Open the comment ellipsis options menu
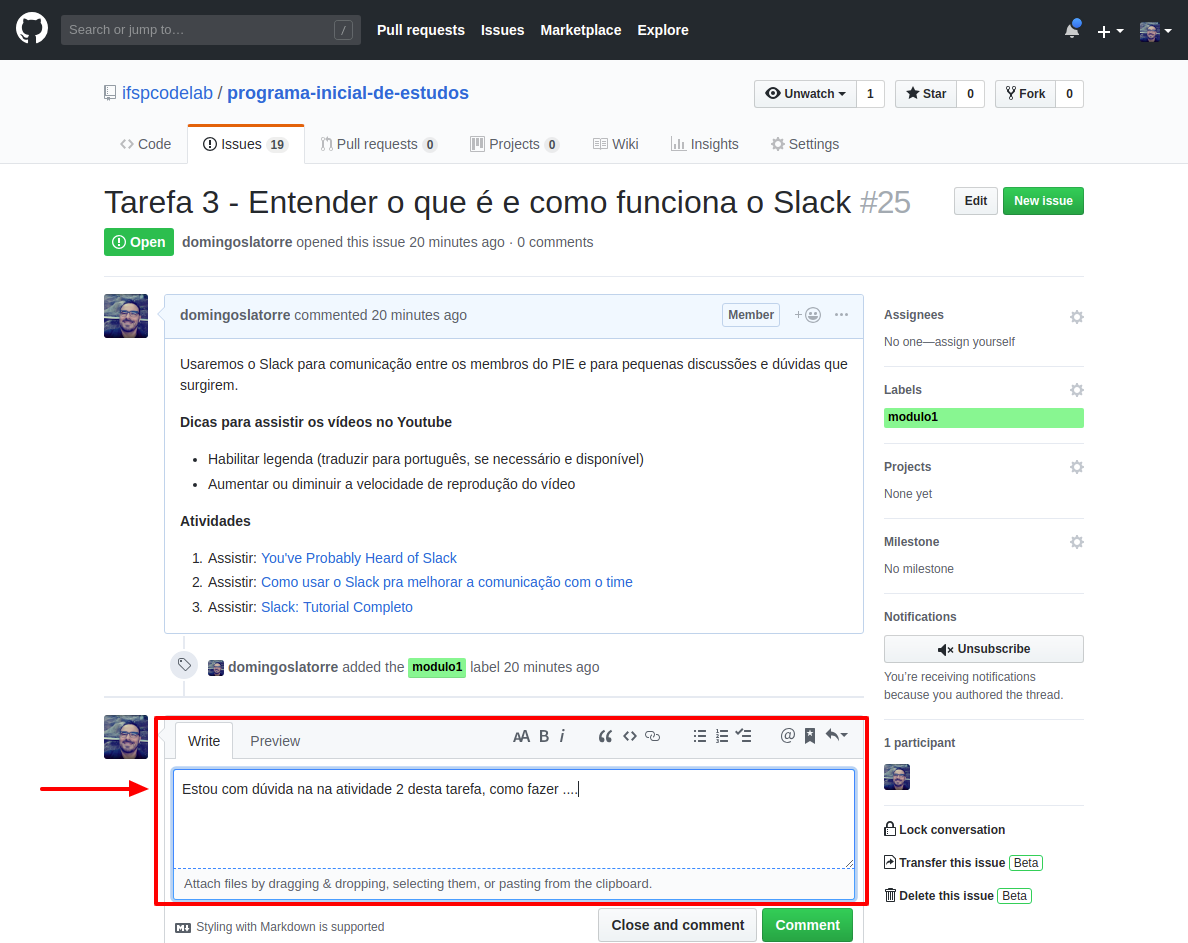The image size is (1188, 943). point(841,314)
